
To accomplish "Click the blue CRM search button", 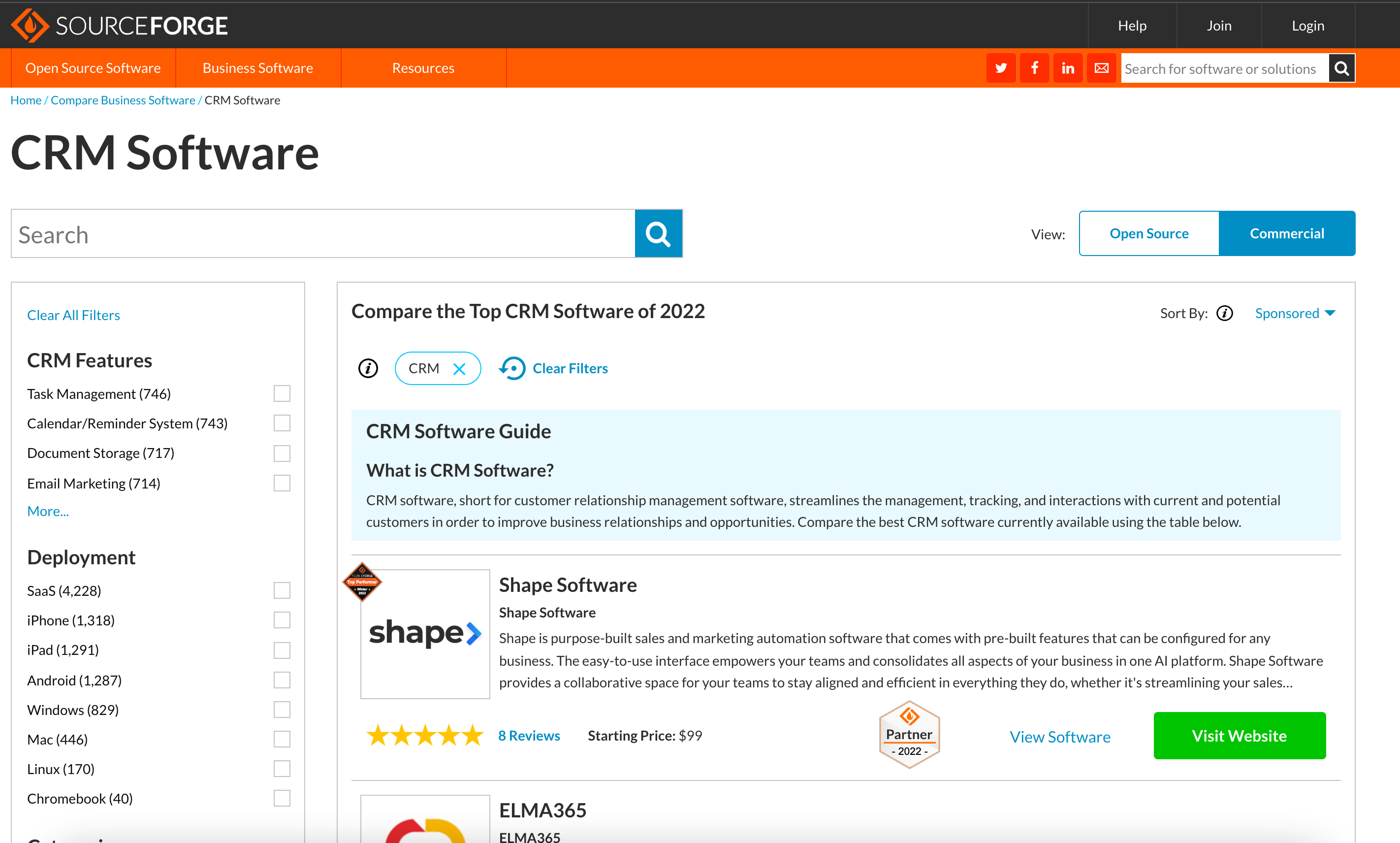I will click(x=658, y=233).
